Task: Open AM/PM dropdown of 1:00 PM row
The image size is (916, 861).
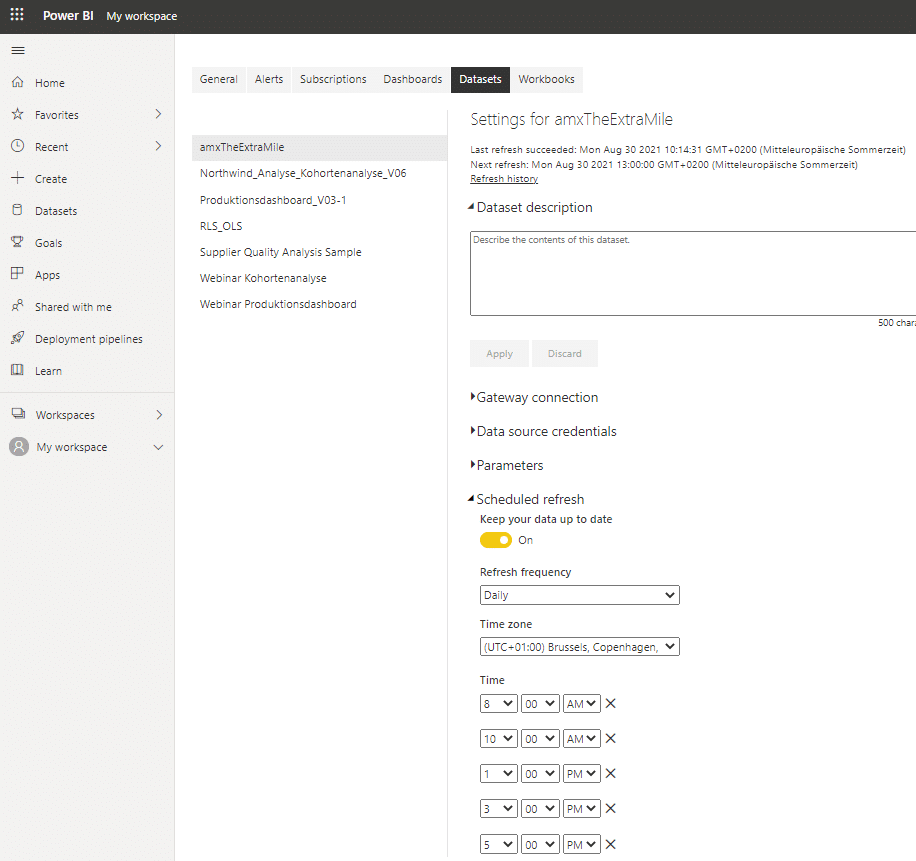Action: (582, 774)
